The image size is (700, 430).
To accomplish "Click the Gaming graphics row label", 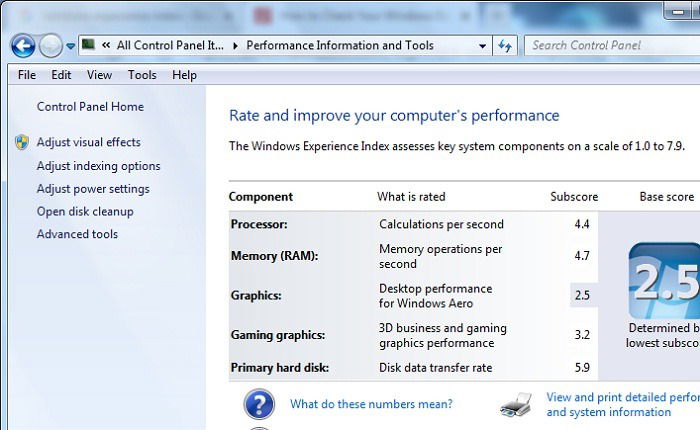I will [x=278, y=335].
